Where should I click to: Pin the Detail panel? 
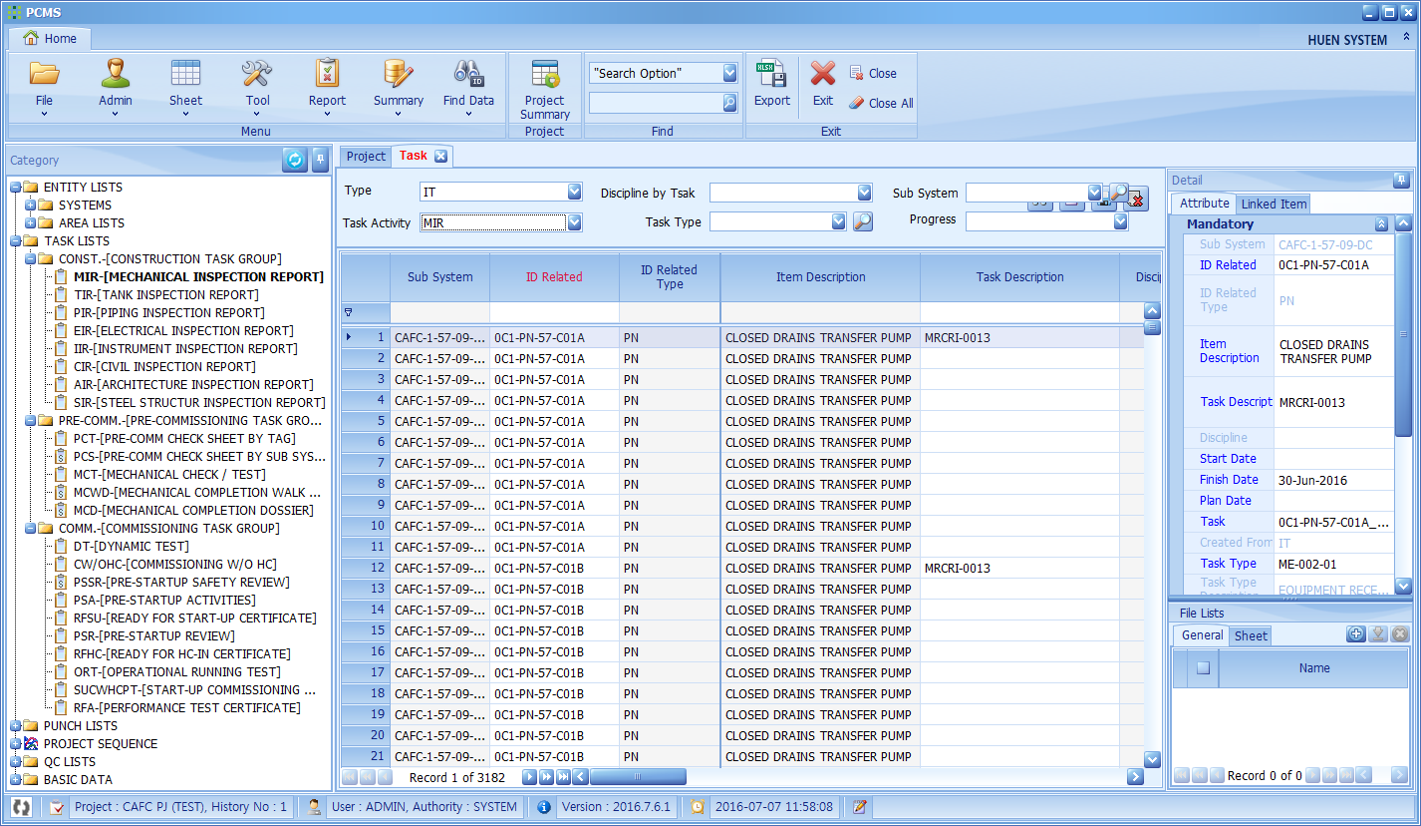click(x=1401, y=180)
